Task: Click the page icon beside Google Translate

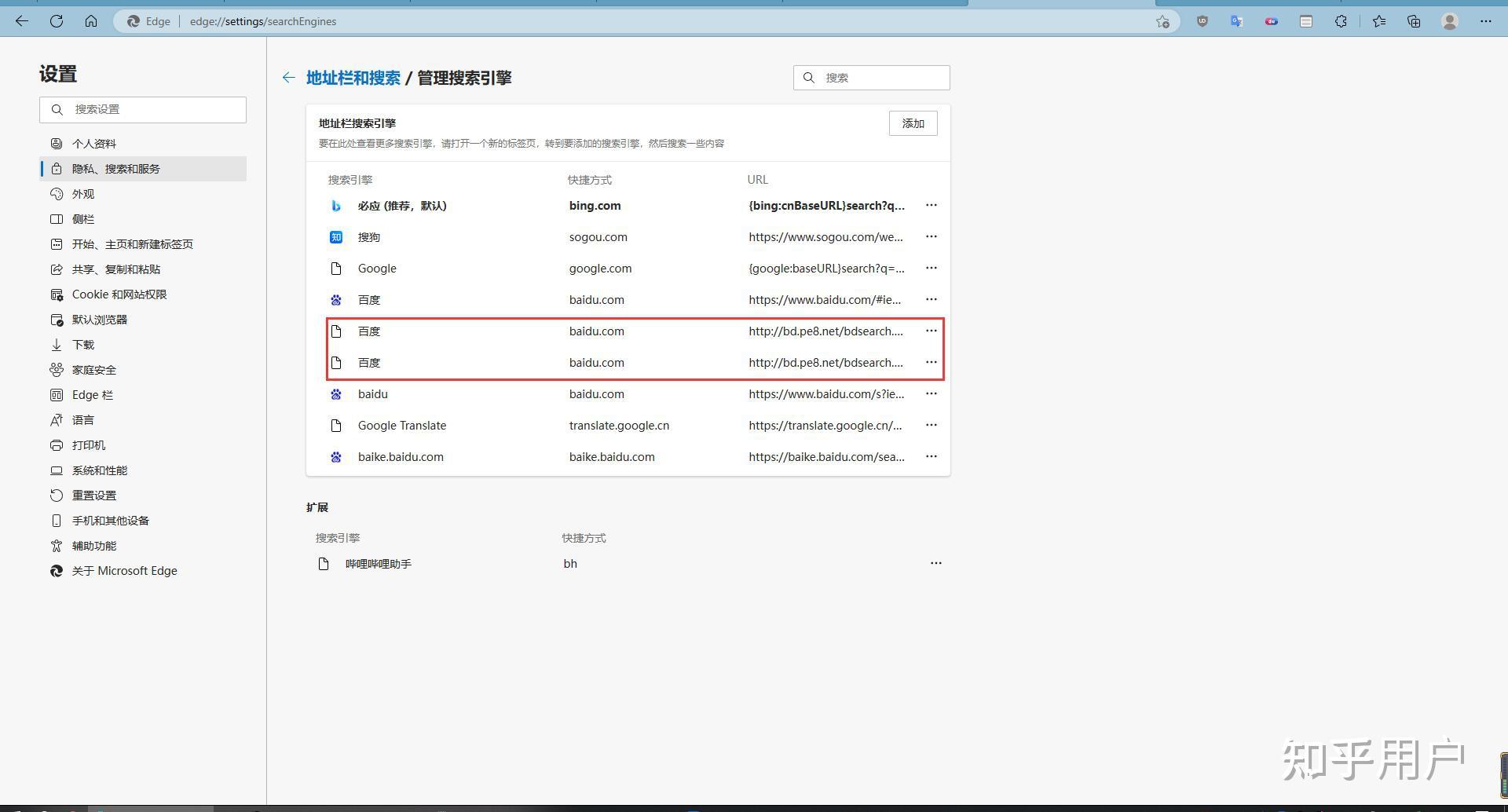Action: coord(336,426)
